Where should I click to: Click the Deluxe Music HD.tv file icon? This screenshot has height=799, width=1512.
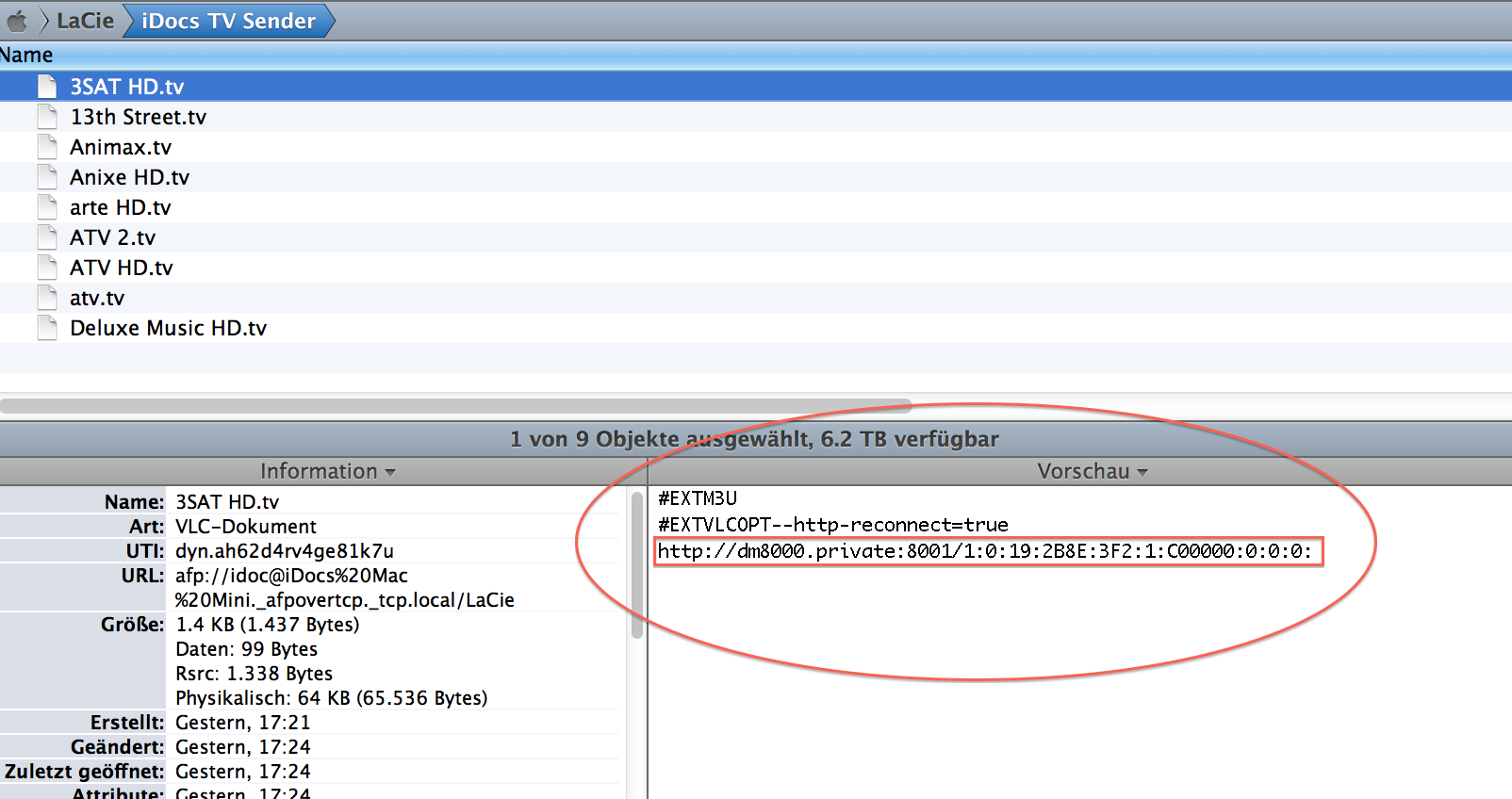47,328
